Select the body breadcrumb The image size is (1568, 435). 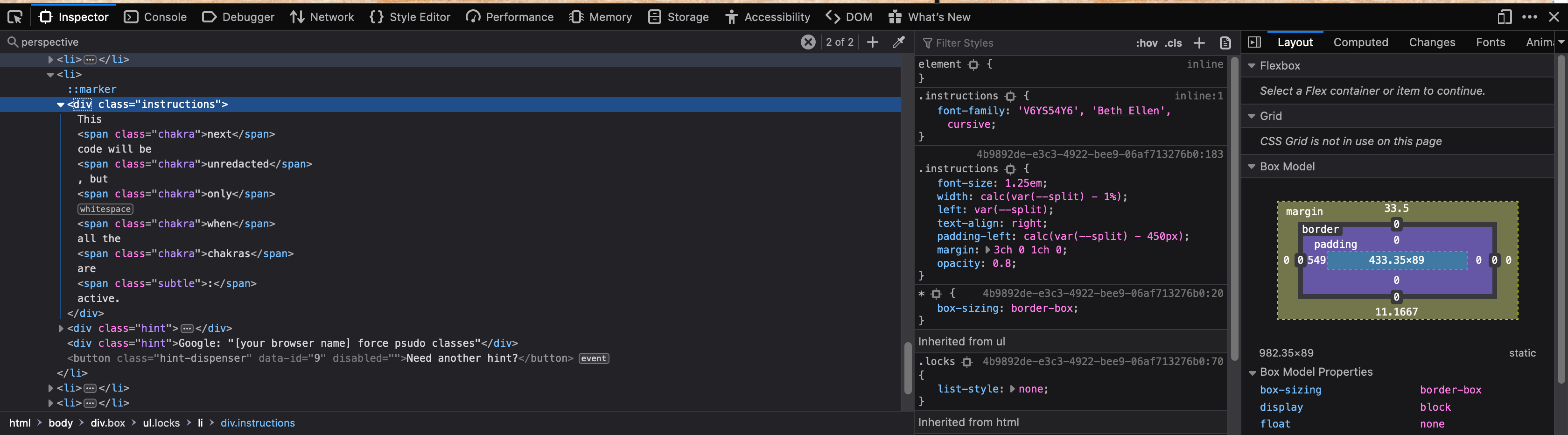coord(60,423)
